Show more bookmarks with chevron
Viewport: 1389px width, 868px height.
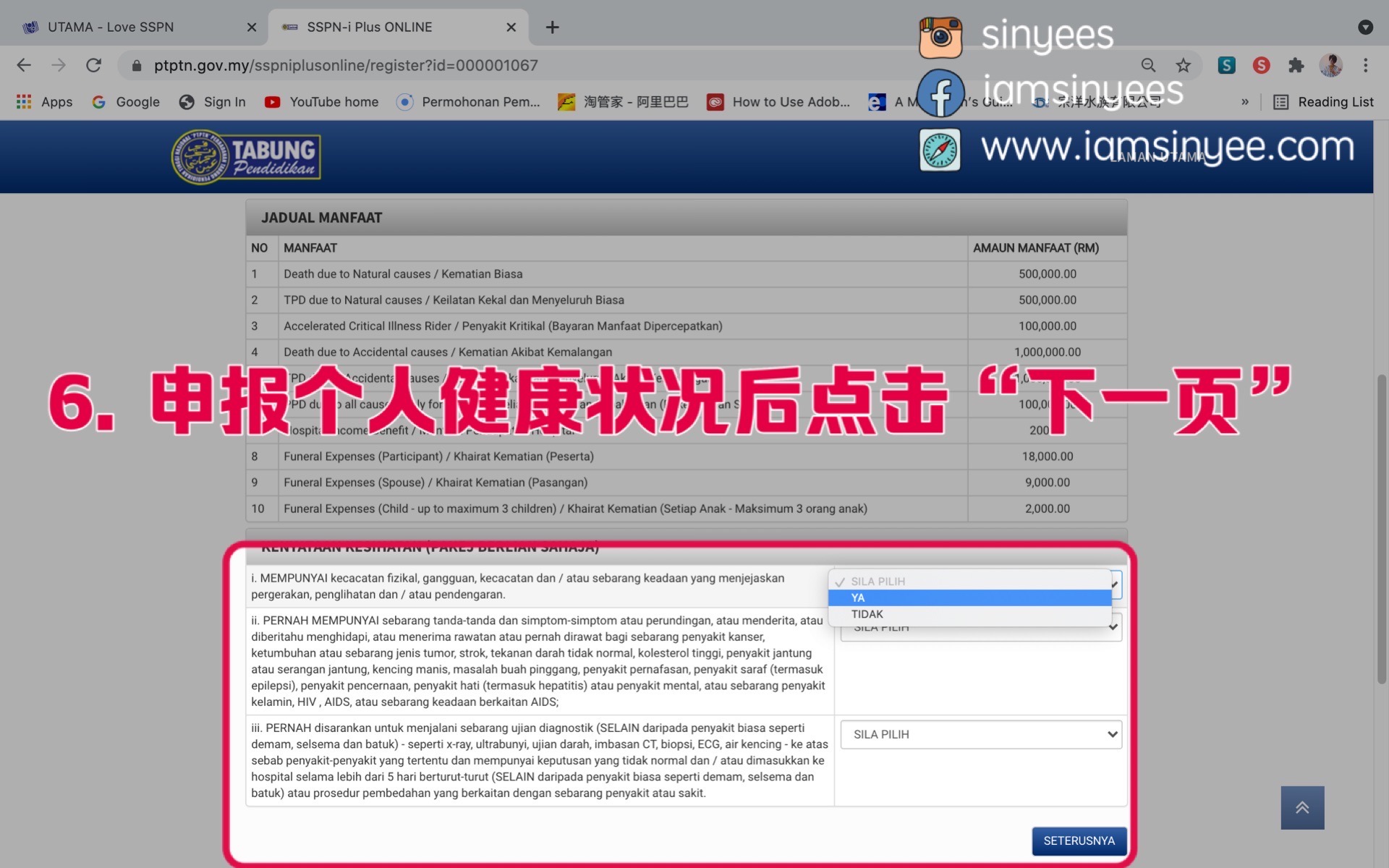pos(1244,102)
